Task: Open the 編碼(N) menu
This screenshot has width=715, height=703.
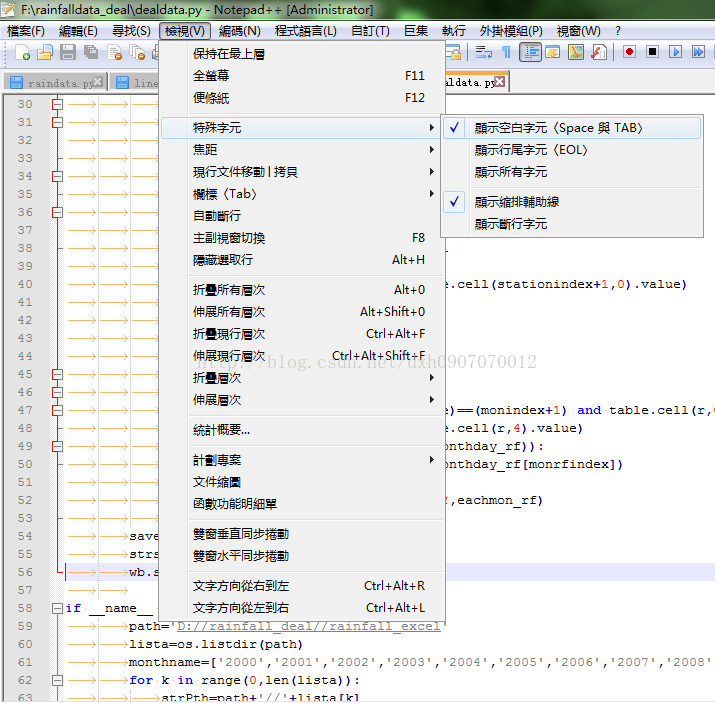Action: [x=240, y=31]
